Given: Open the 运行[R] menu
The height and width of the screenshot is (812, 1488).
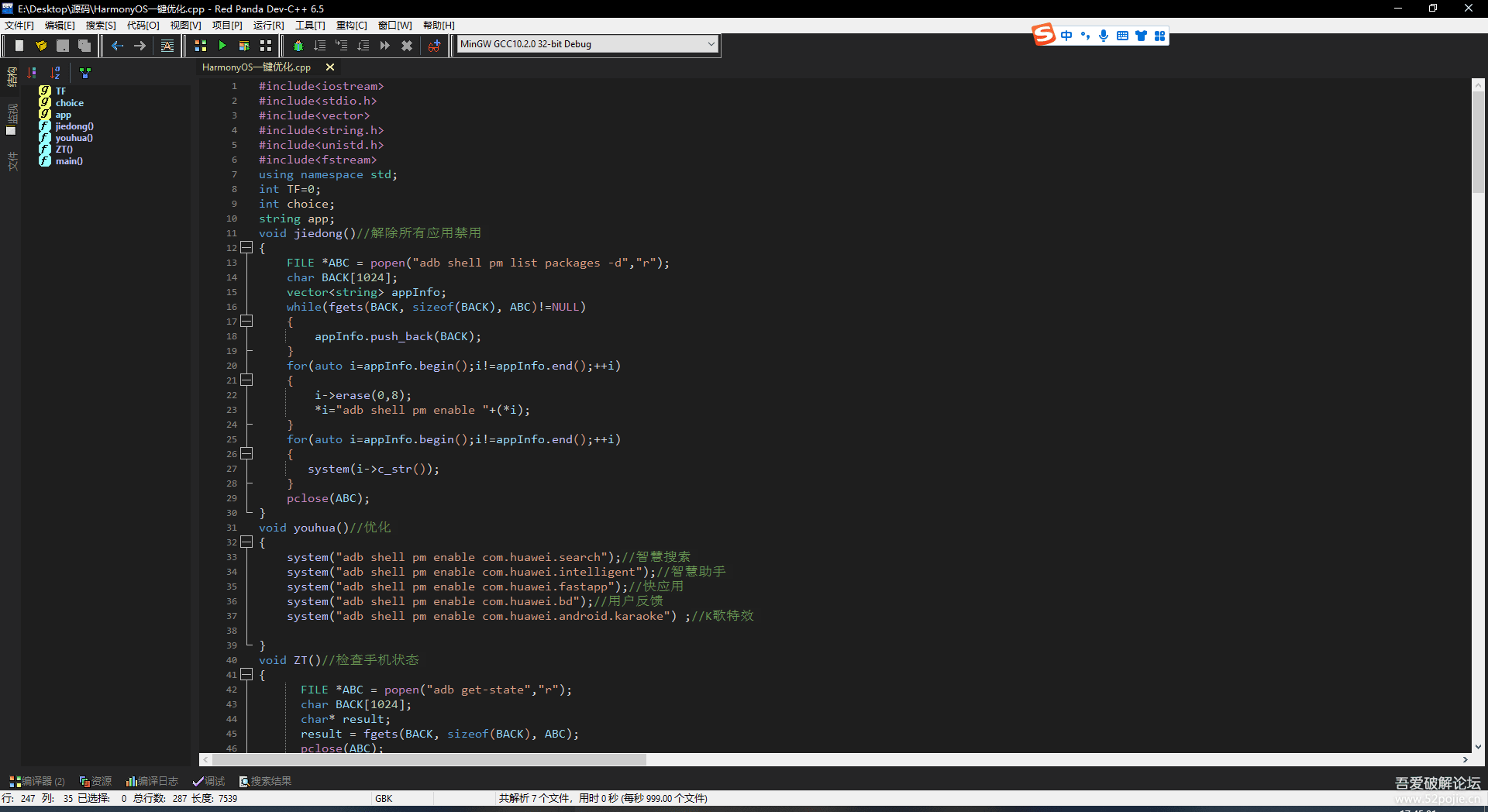Looking at the screenshot, I should pos(268,26).
